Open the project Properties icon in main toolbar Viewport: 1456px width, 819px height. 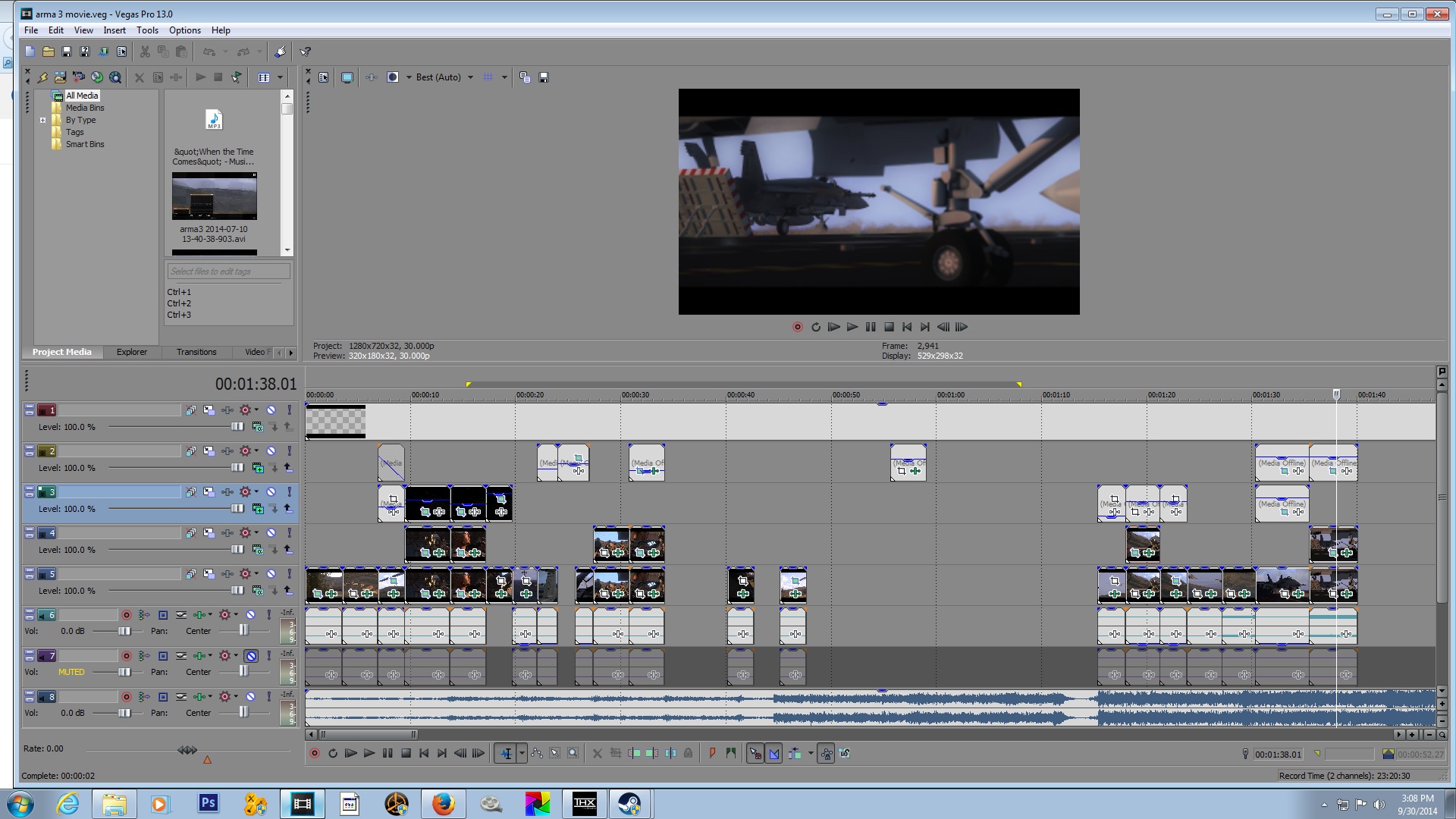tap(121, 52)
